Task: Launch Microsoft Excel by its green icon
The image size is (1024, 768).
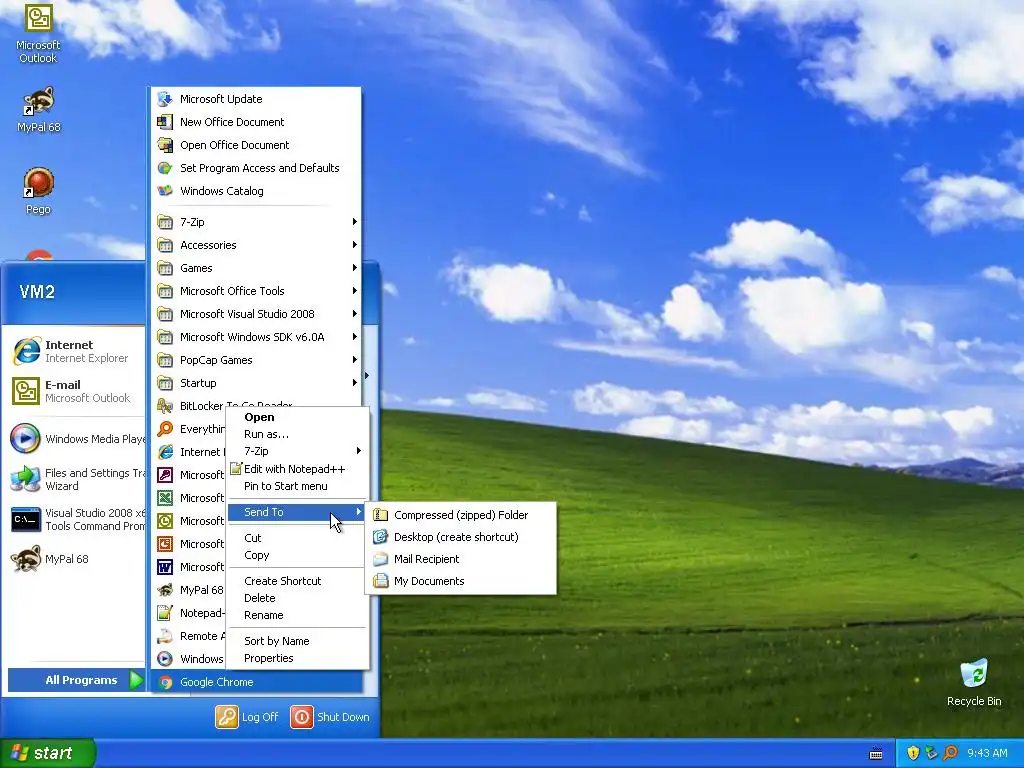Action: click(x=165, y=498)
